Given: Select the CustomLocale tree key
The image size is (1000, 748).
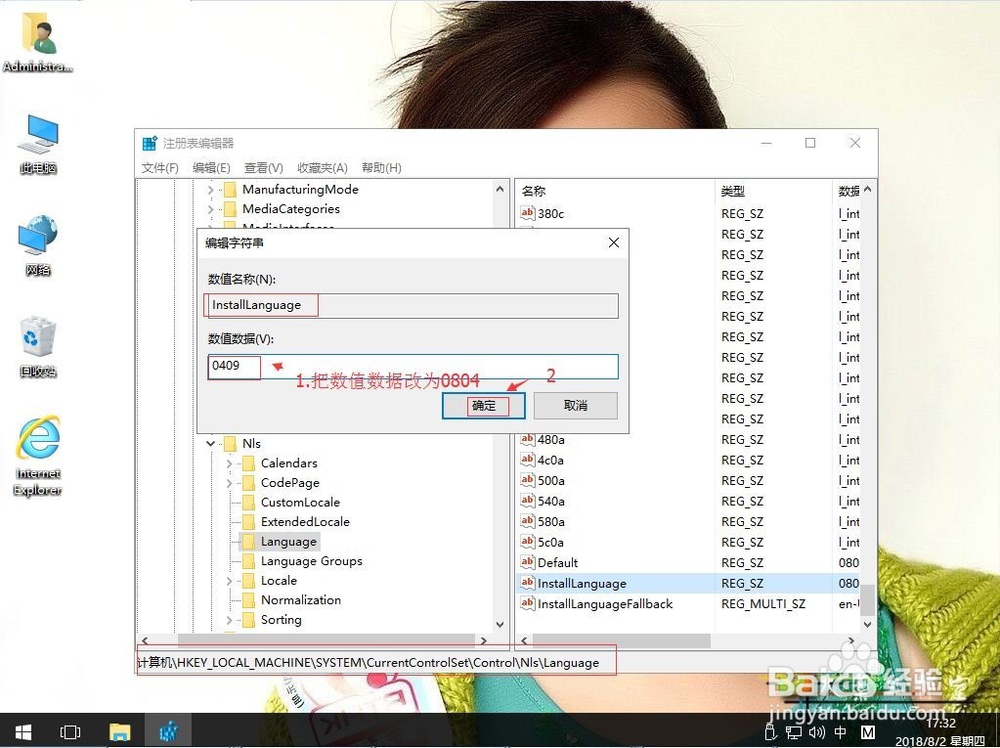Looking at the screenshot, I should tap(300, 502).
